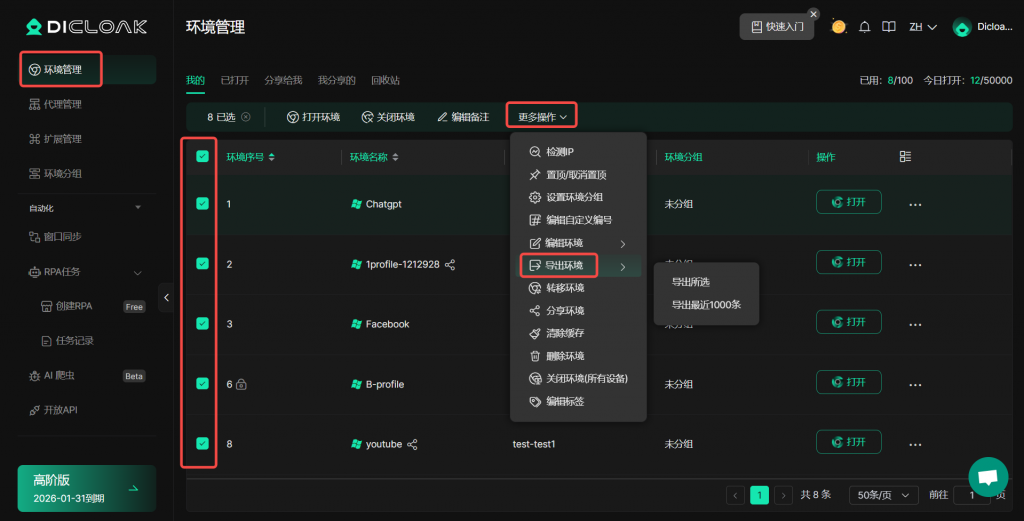The image size is (1024, 521).
Task: Open the live chat support bubble
Action: 988,476
